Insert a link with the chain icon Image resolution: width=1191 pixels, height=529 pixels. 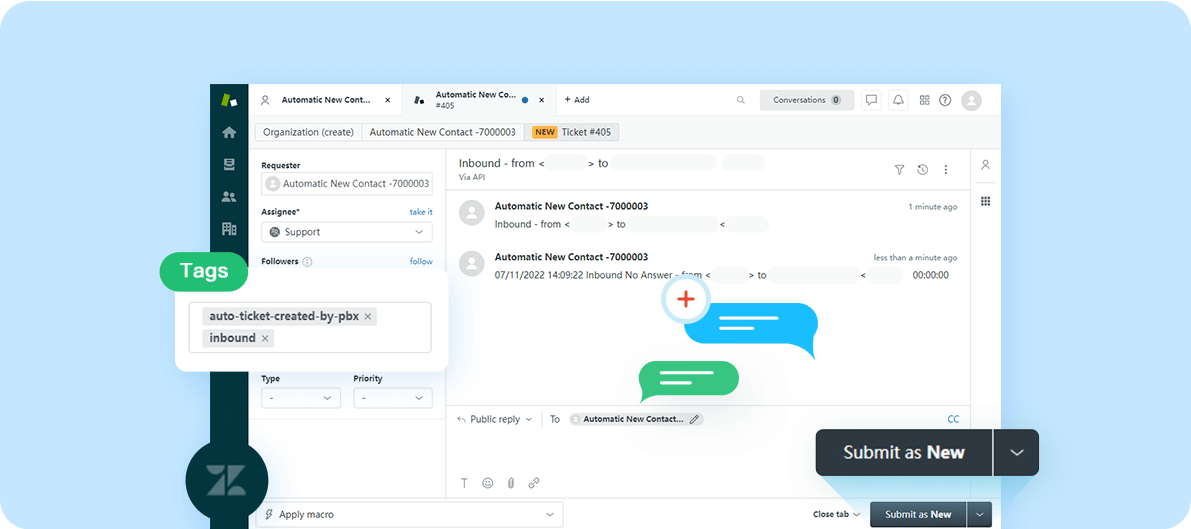click(x=534, y=483)
